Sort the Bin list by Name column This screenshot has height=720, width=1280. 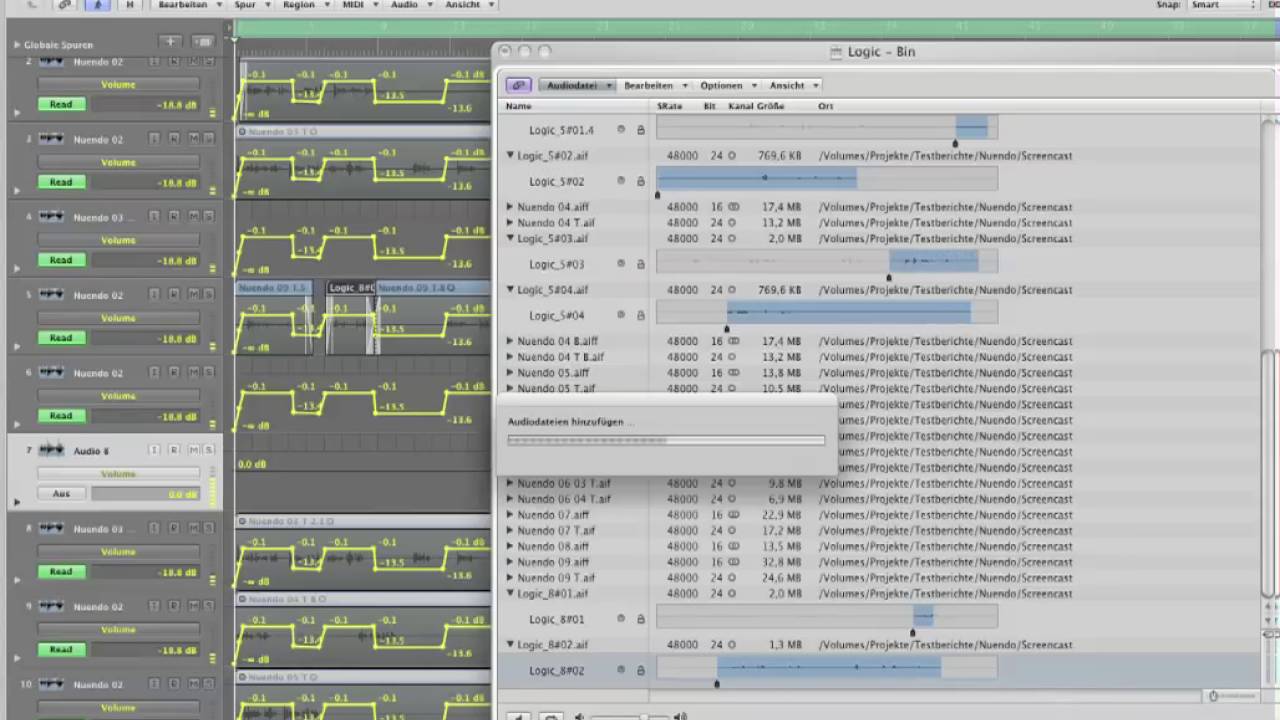(x=519, y=106)
